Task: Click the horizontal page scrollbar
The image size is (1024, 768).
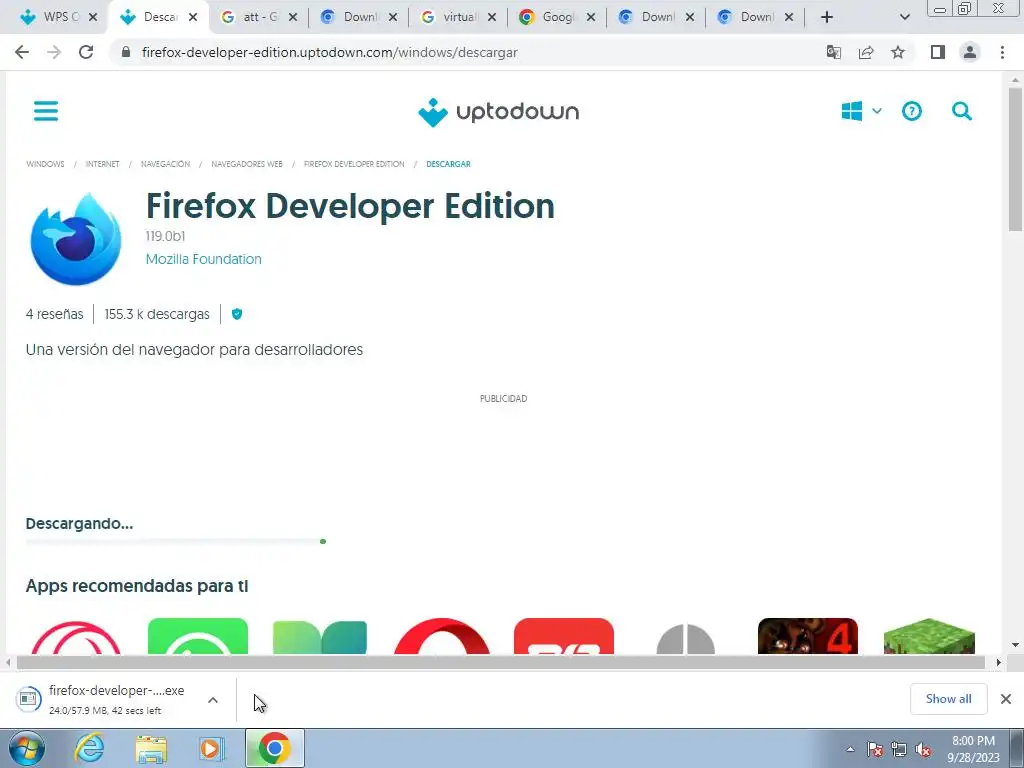Action: 500,662
